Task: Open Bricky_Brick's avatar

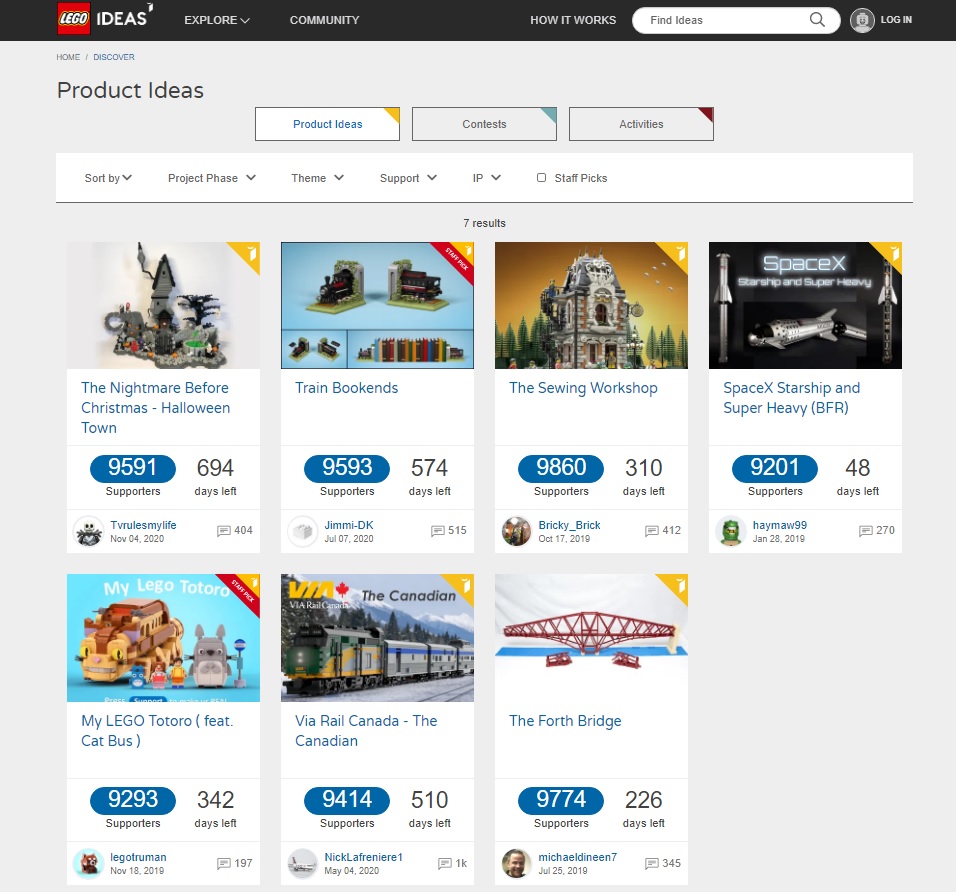Action: [x=516, y=531]
